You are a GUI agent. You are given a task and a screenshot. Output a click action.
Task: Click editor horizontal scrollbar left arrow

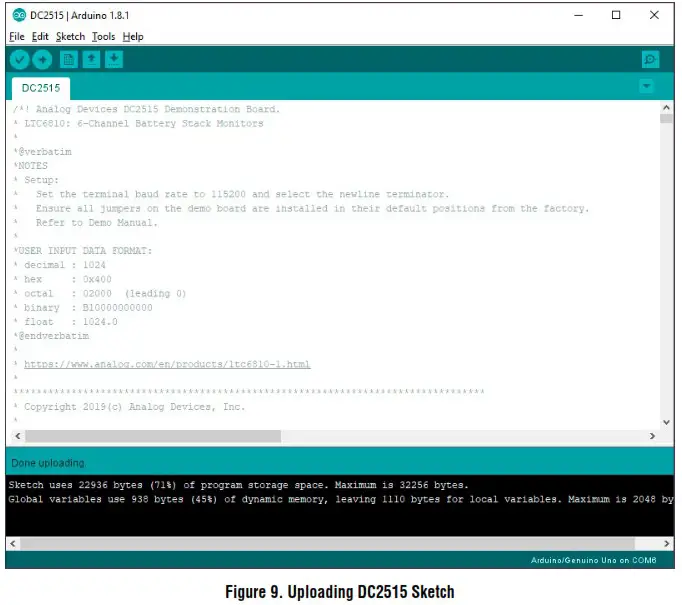[x=17, y=436]
